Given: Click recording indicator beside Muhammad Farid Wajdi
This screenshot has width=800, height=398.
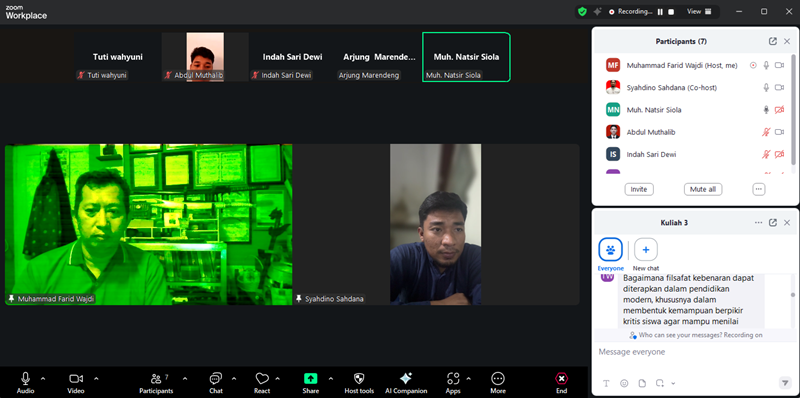Looking at the screenshot, I should 753,65.
